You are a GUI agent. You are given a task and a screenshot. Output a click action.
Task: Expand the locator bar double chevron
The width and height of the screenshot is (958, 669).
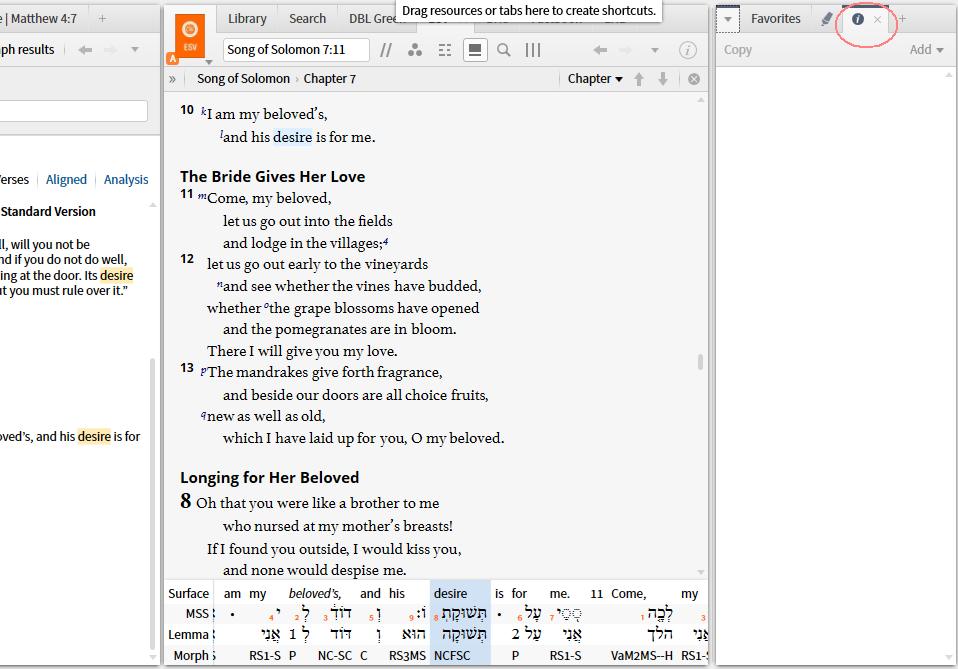[x=172, y=79]
